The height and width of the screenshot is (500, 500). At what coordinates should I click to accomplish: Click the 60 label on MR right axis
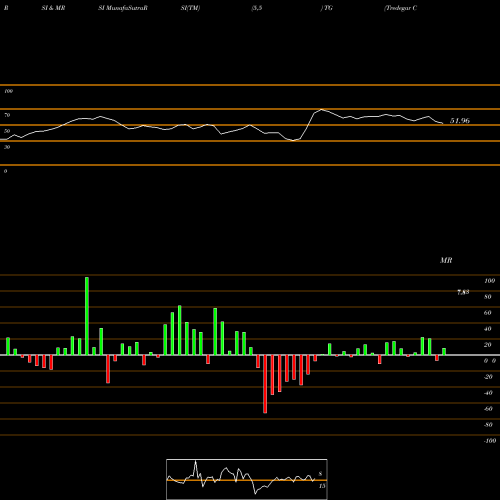(488, 313)
